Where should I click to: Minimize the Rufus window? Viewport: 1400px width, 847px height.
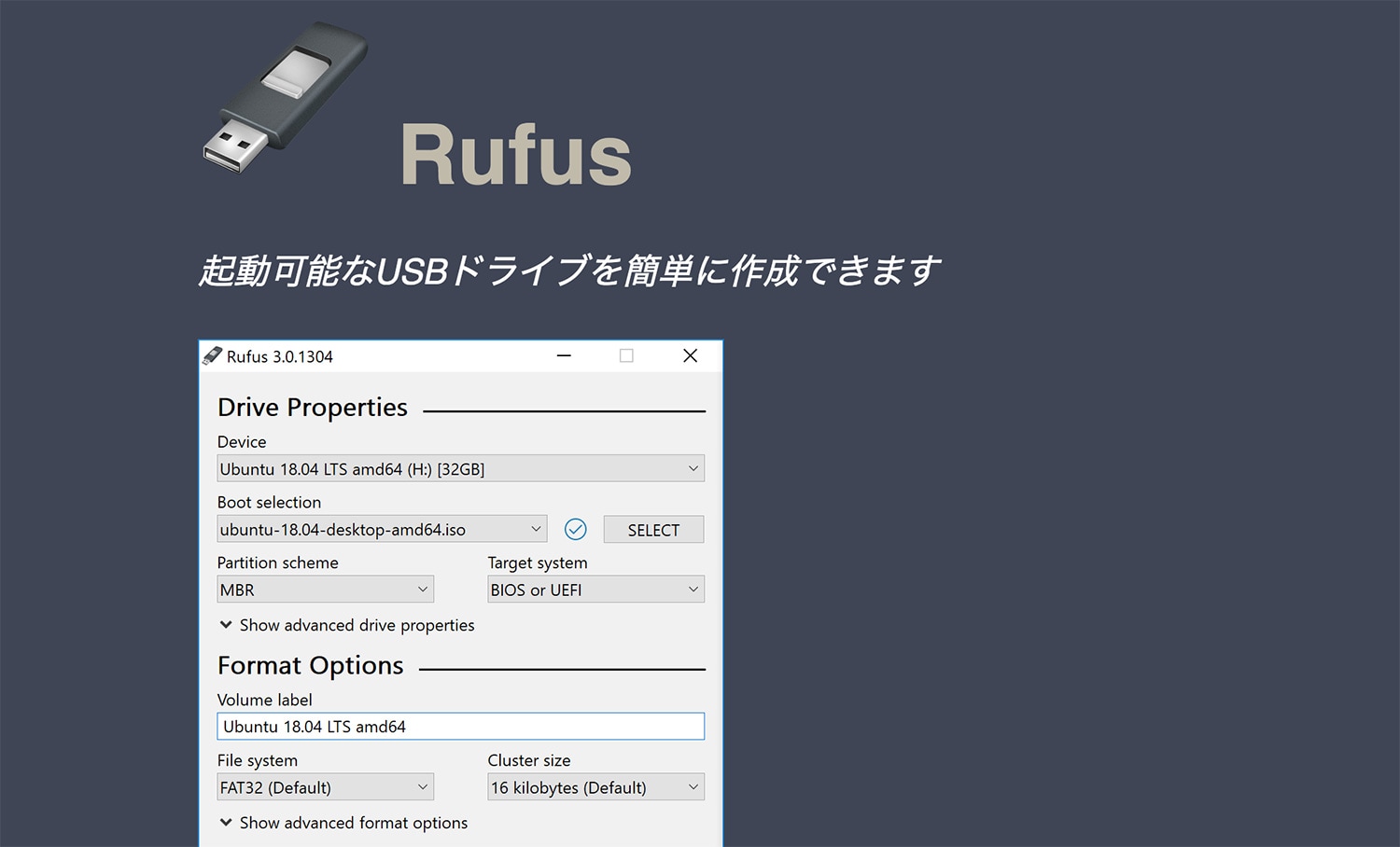[564, 355]
